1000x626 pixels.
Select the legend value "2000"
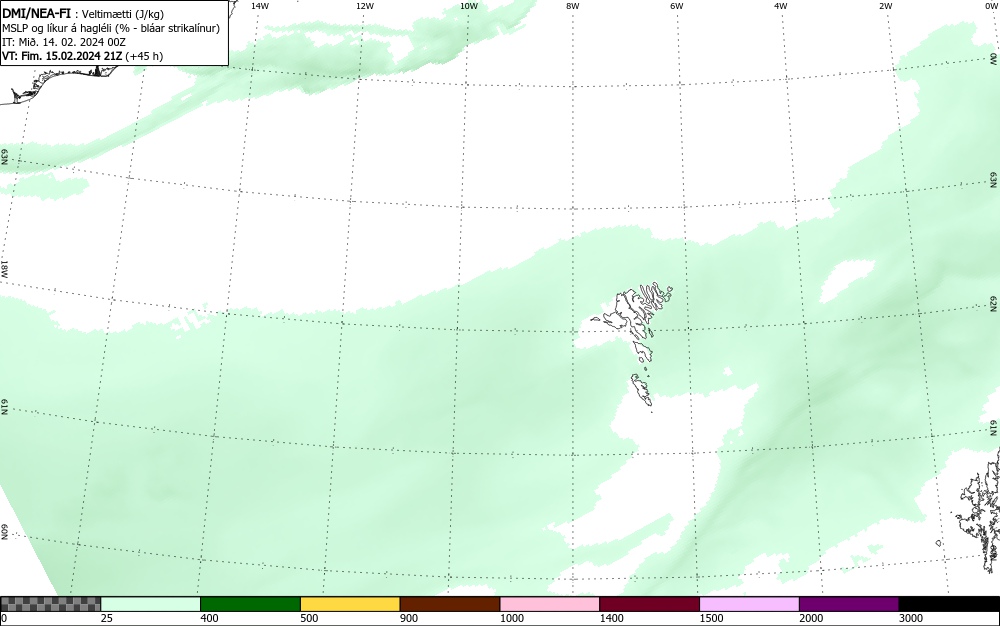(x=811, y=618)
